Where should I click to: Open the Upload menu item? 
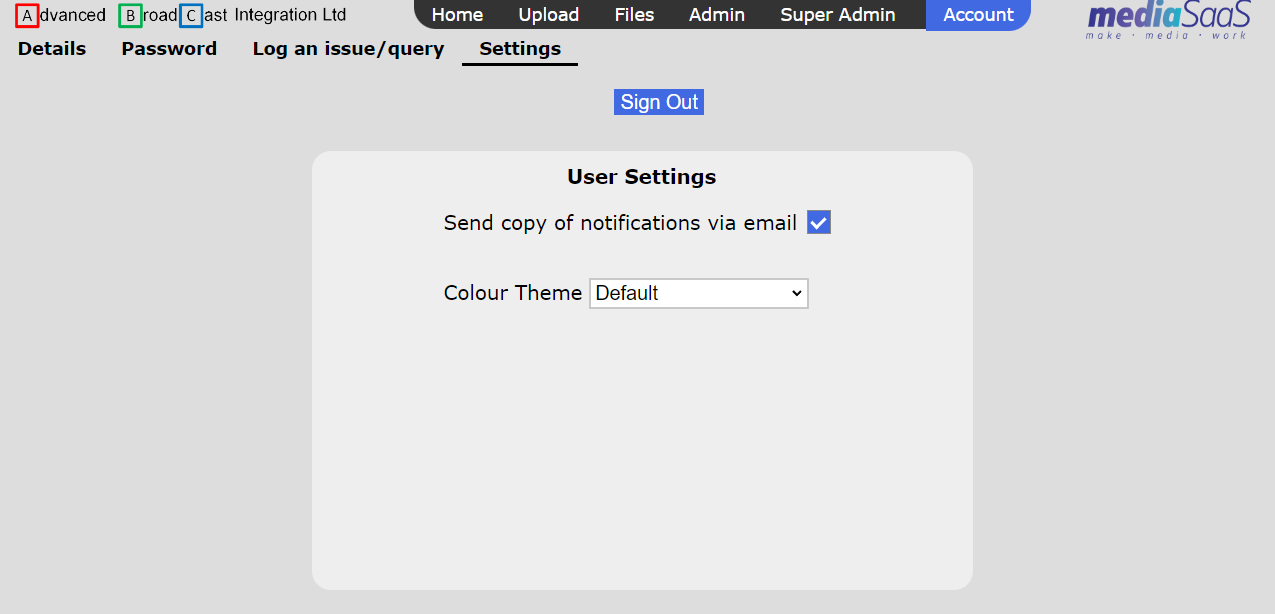pos(548,15)
